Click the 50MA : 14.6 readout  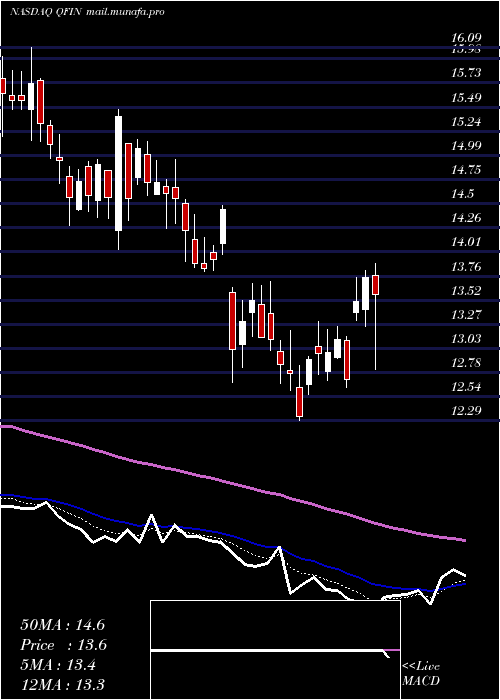[62, 625]
